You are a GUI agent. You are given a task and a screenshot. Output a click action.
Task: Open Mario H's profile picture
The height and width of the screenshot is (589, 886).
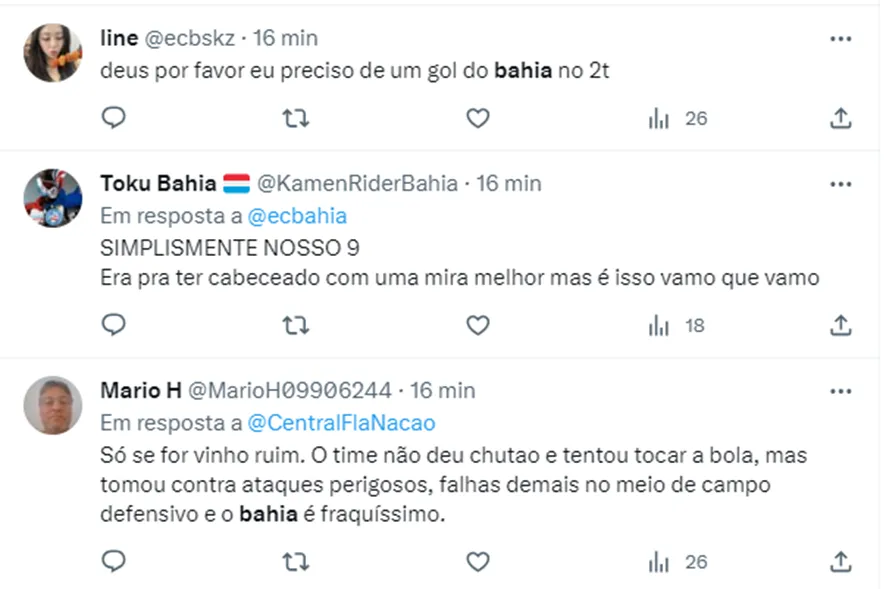click(x=53, y=405)
